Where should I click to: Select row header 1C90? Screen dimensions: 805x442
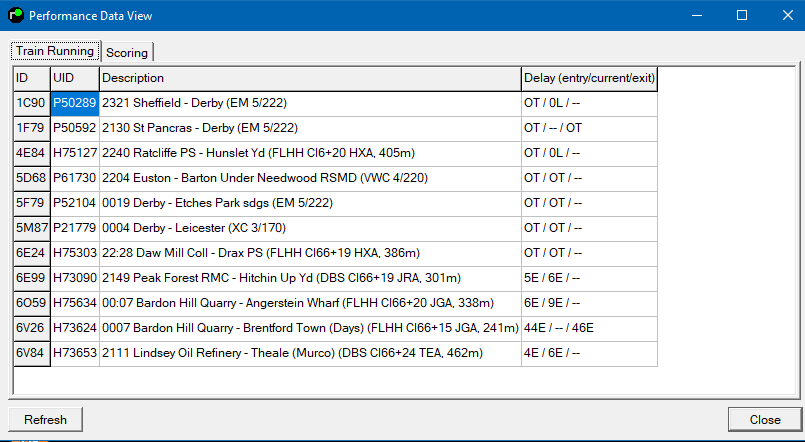pyautogui.click(x=31, y=103)
